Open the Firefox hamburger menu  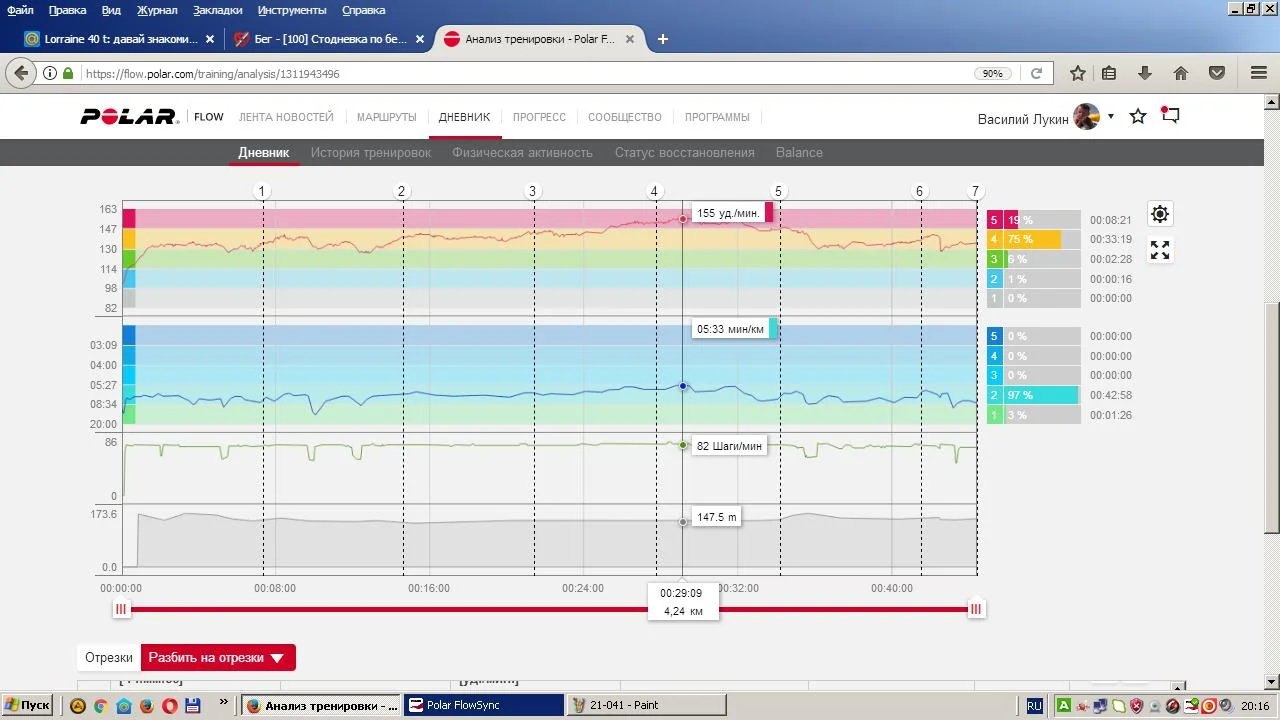pyautogui.click(x=1259, y=73)
